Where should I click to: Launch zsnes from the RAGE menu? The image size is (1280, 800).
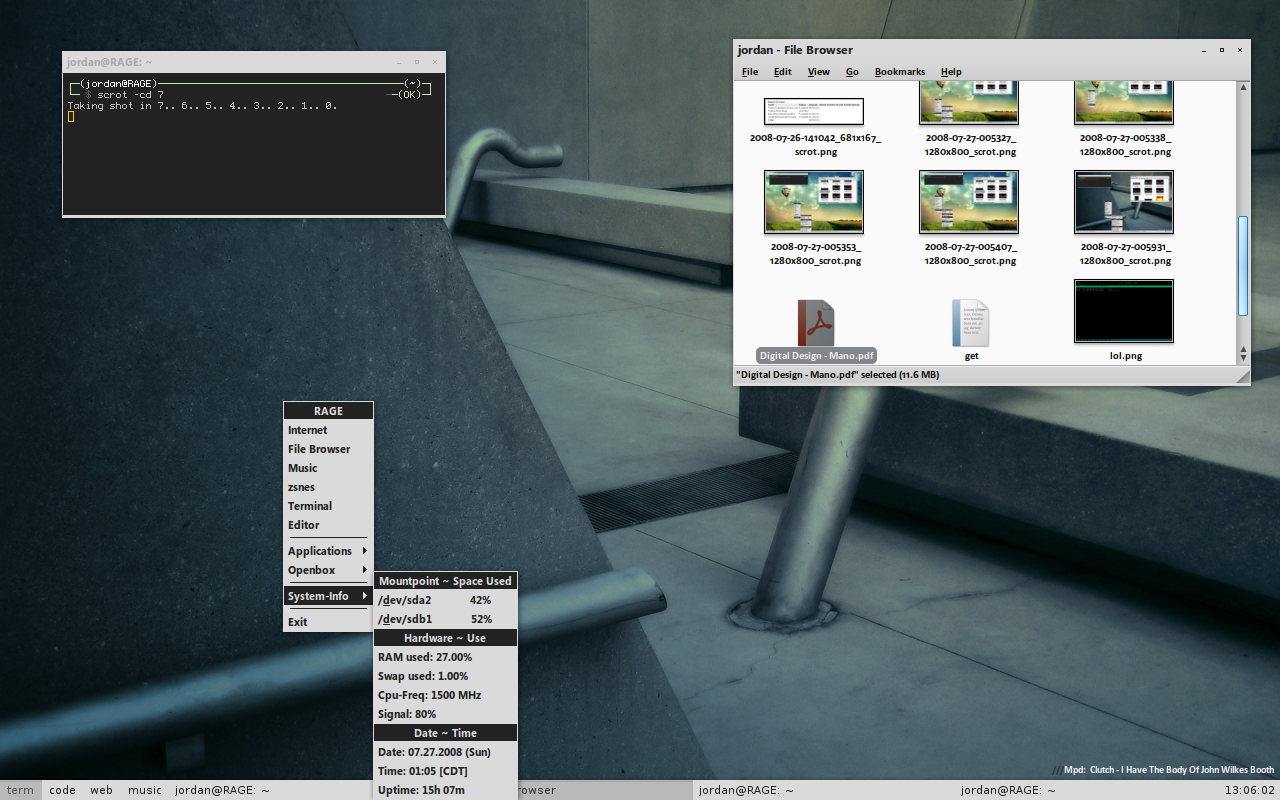(x=328, y=487)
